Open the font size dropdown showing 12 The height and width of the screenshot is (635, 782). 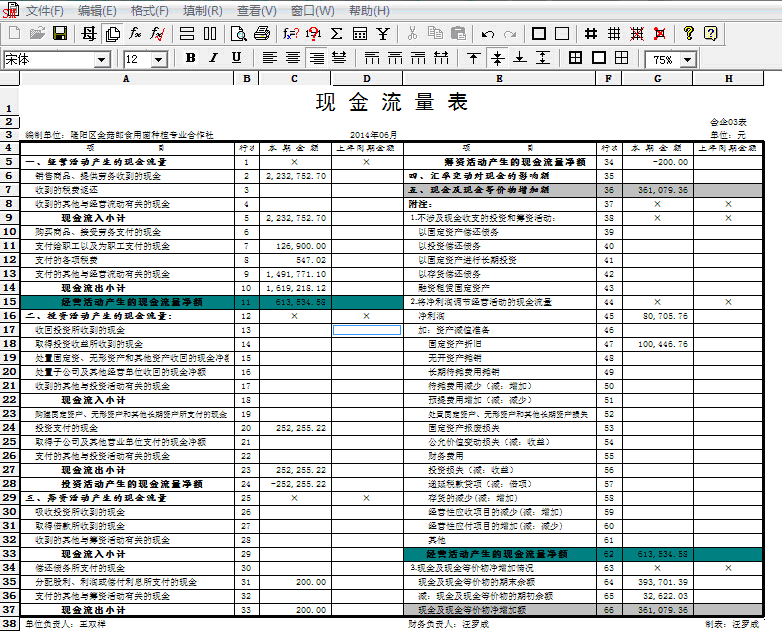(x=158, y=60)
